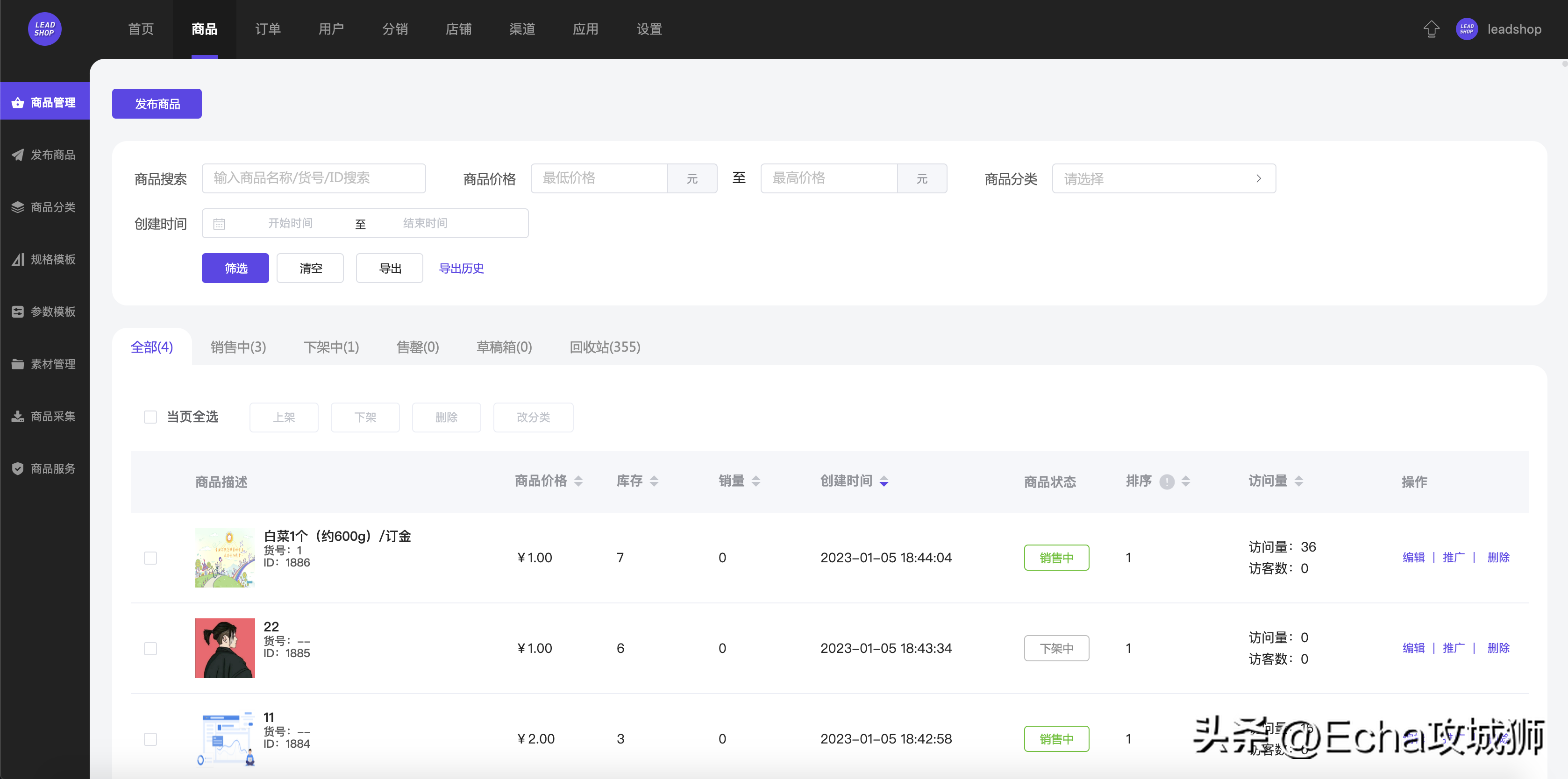Open the 首页 top menu
1568x779 pixels.
click(x=141, y=28)
